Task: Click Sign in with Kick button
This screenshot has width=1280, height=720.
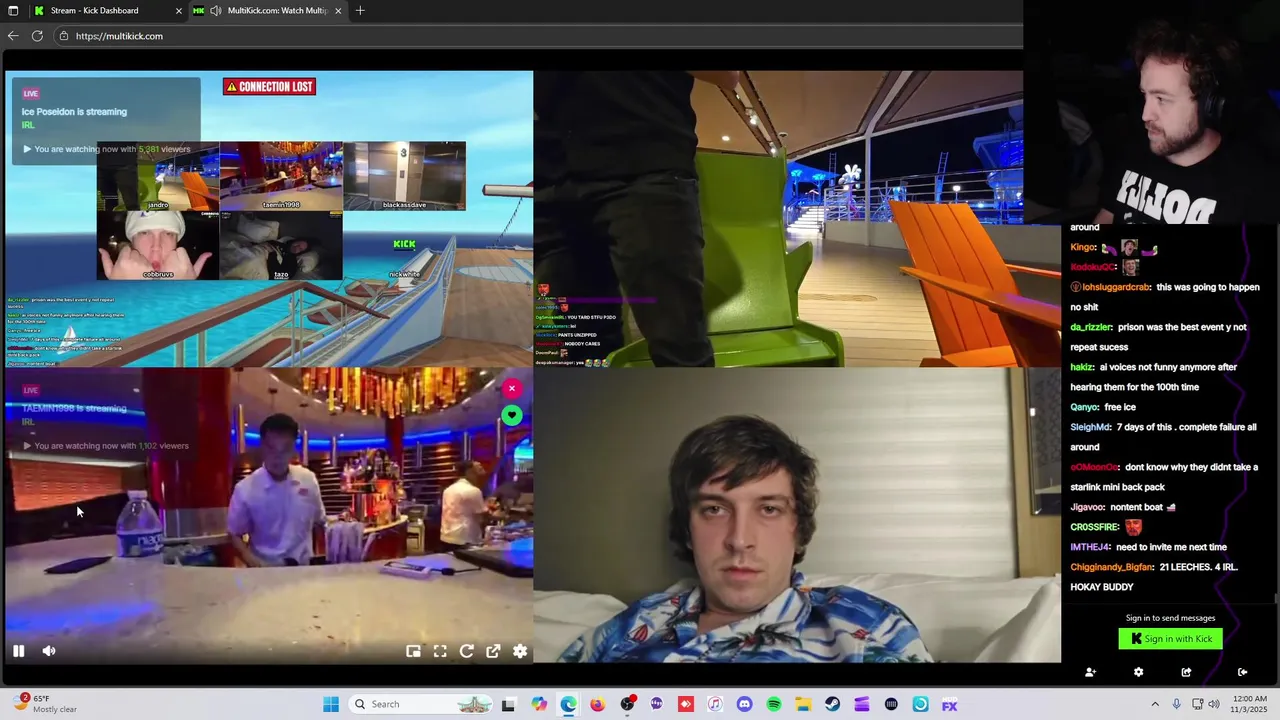Action: (x=1170, y=639)
